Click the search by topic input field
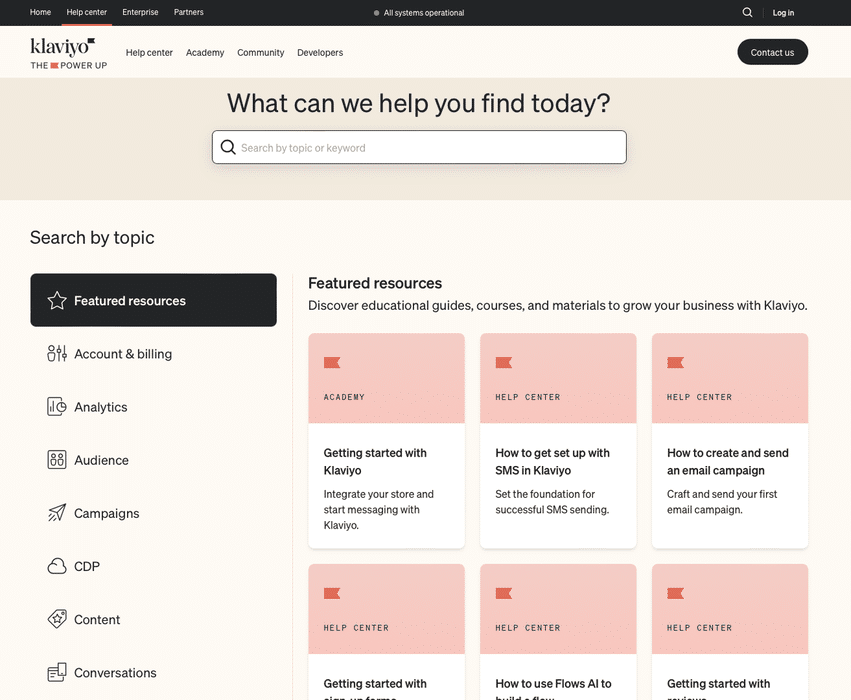Screen dimensions: 851x700 pyautogui.click(x=418, y=146)
